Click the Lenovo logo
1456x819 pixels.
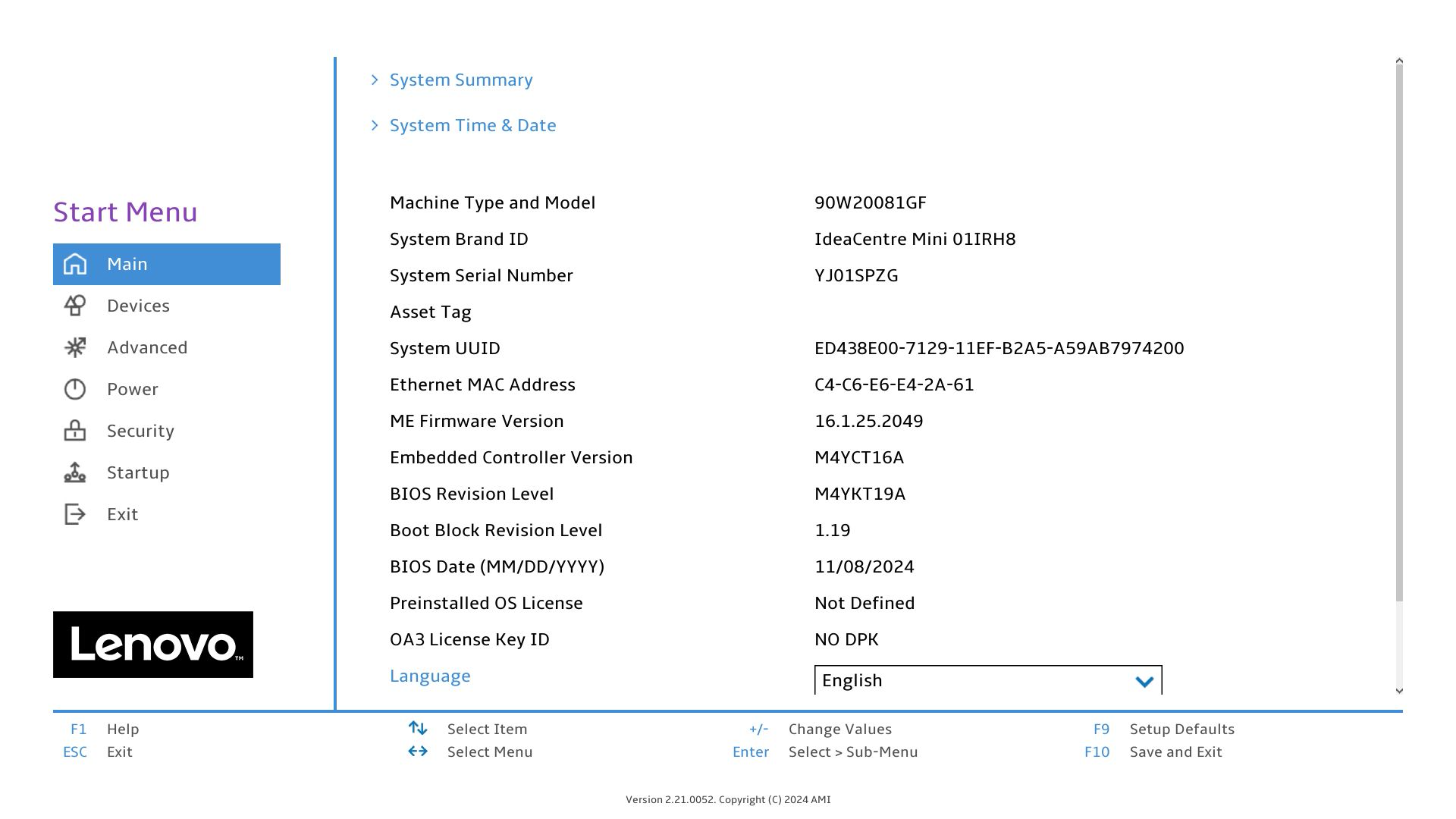point(153,645)
